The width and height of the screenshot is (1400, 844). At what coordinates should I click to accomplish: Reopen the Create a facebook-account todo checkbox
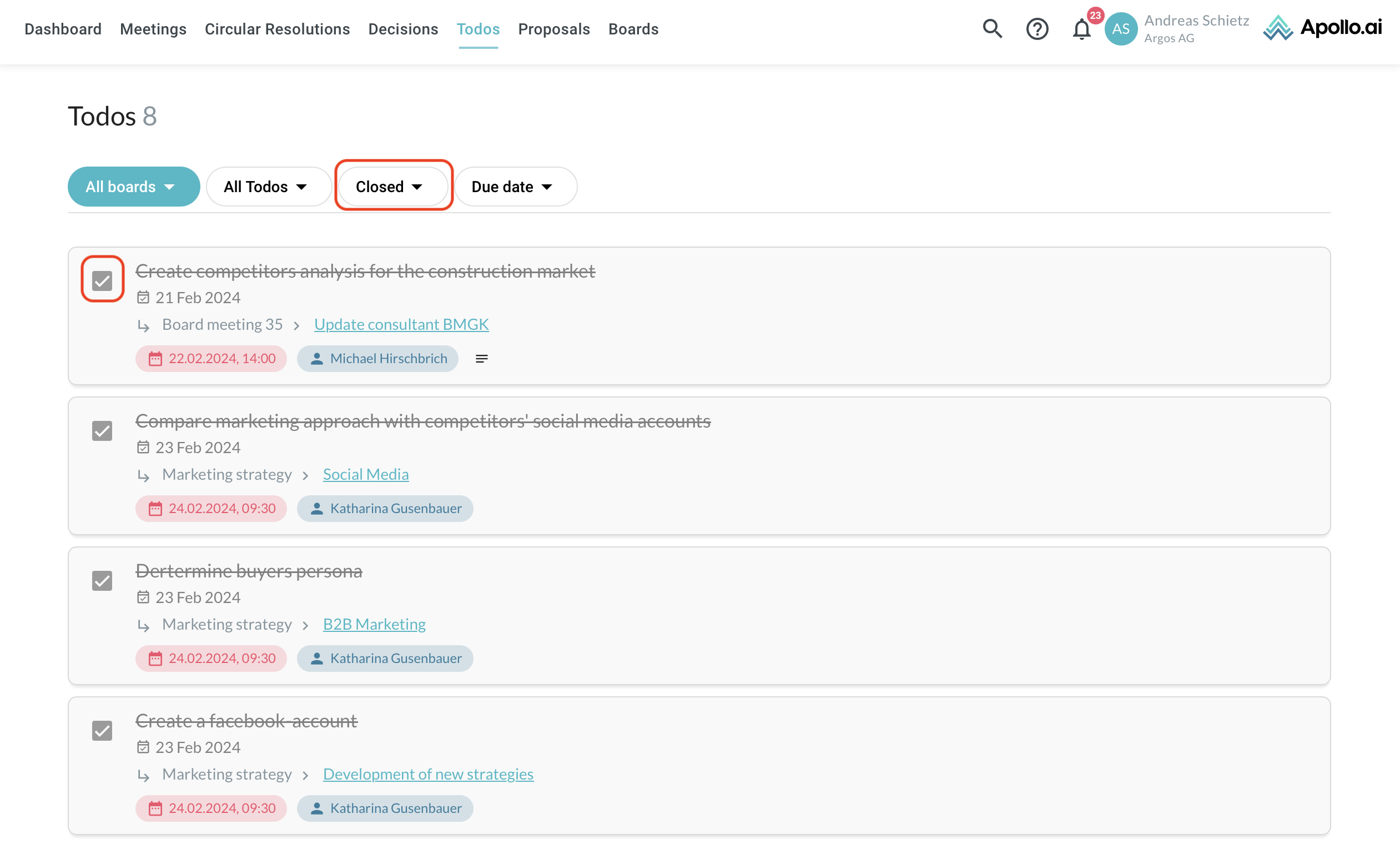coord(102,731)
